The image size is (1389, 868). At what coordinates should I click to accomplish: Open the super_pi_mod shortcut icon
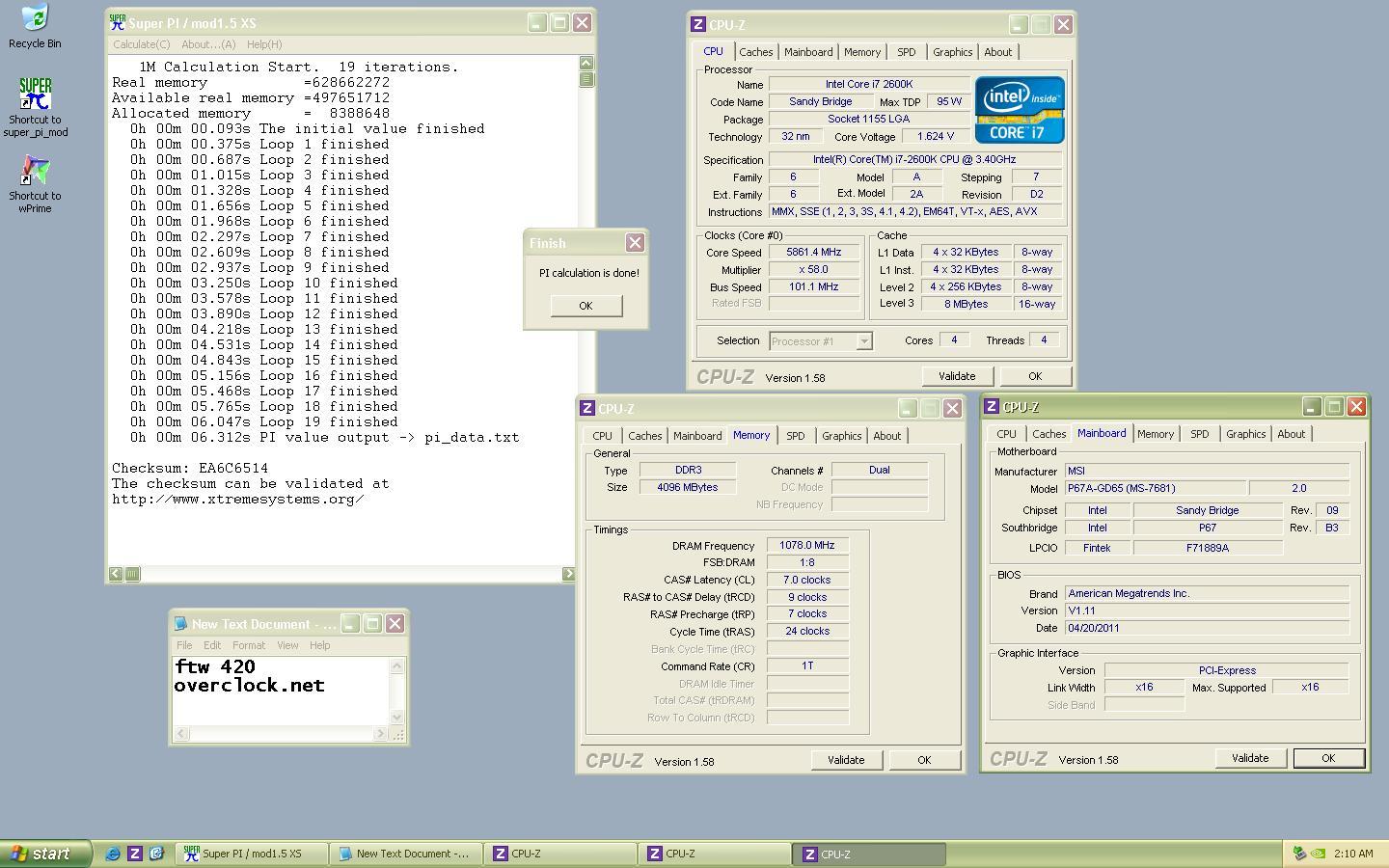pos(35,95)
